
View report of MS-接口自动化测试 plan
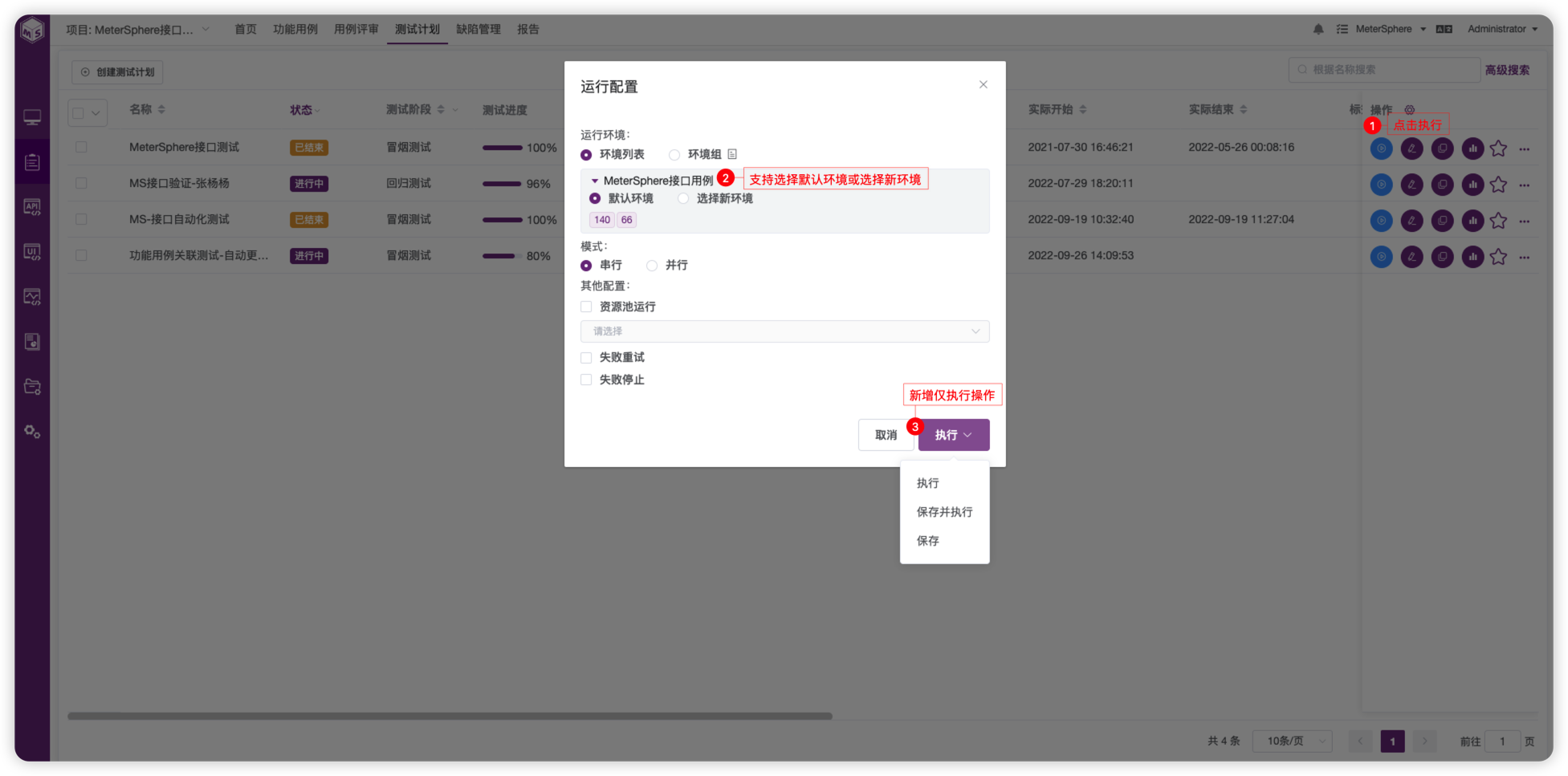coord(1473,221)
